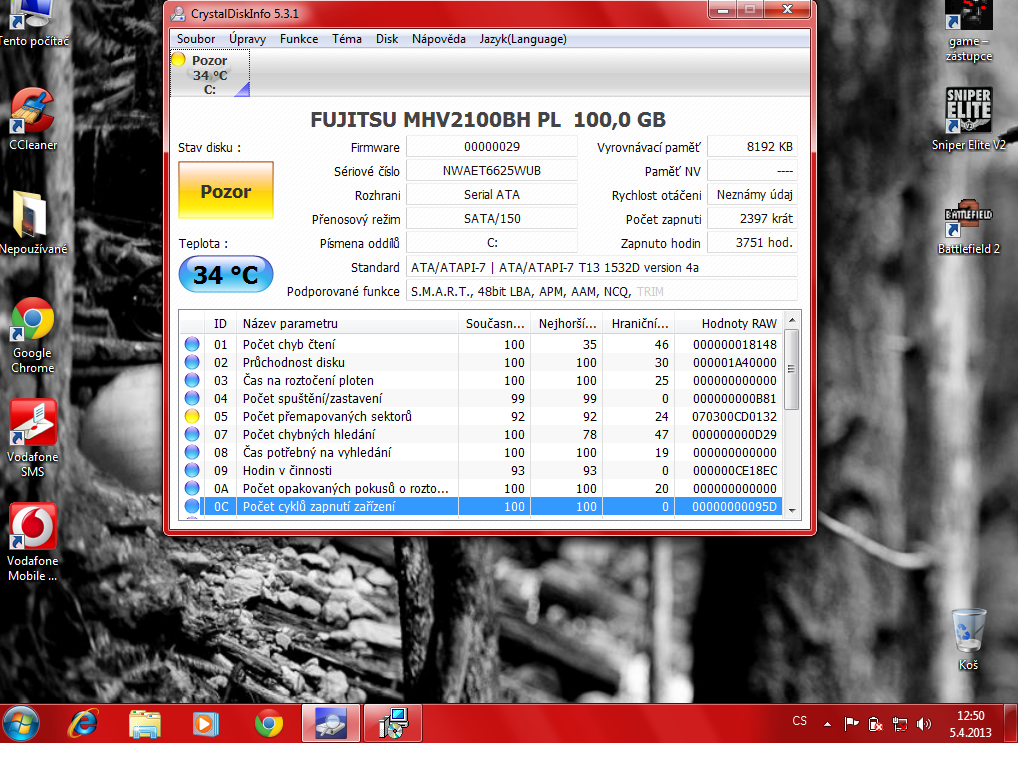This screenshot has height=768, width=1024.
Task: Select the C: disk tab with Pozor status
Action: click(x=210, y=74)
